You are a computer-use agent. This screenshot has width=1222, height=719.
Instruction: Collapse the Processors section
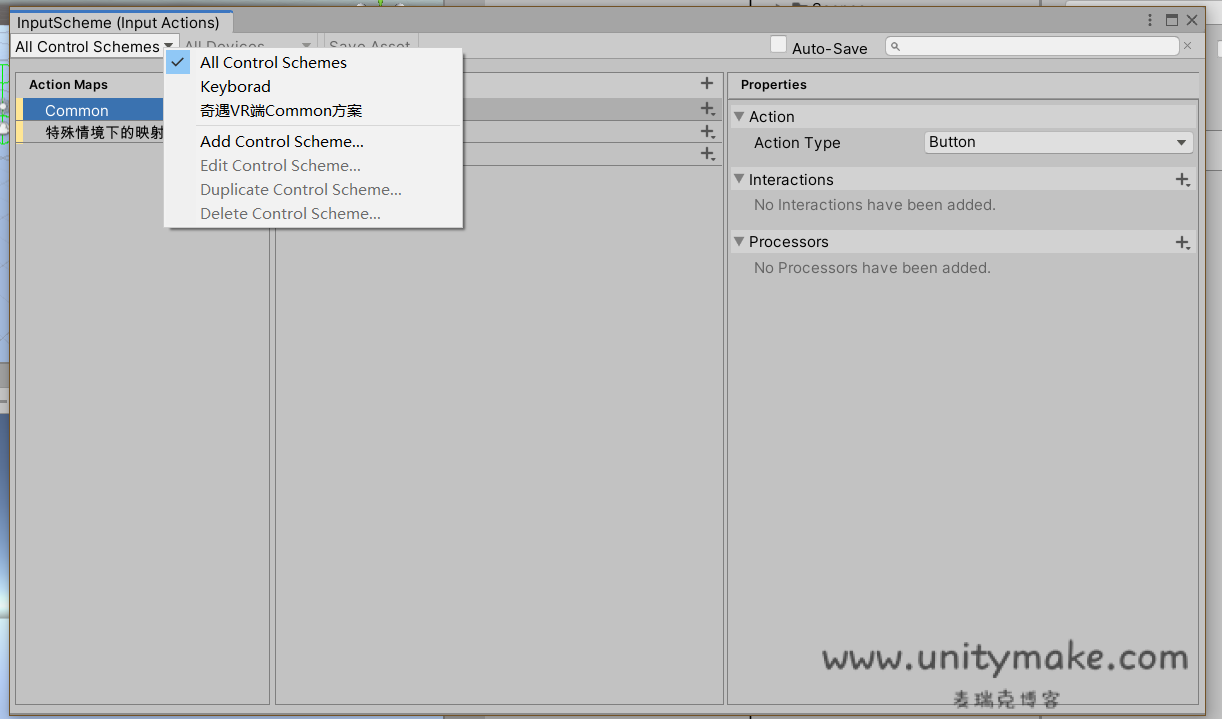(739, 241)
